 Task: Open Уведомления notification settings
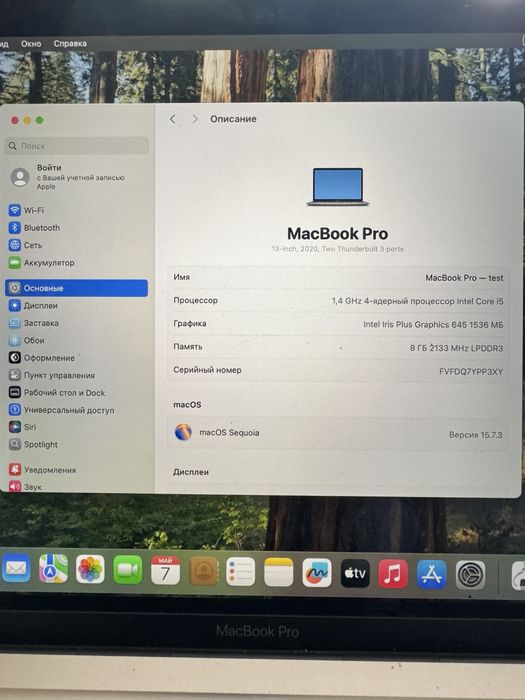pos(42,470)
